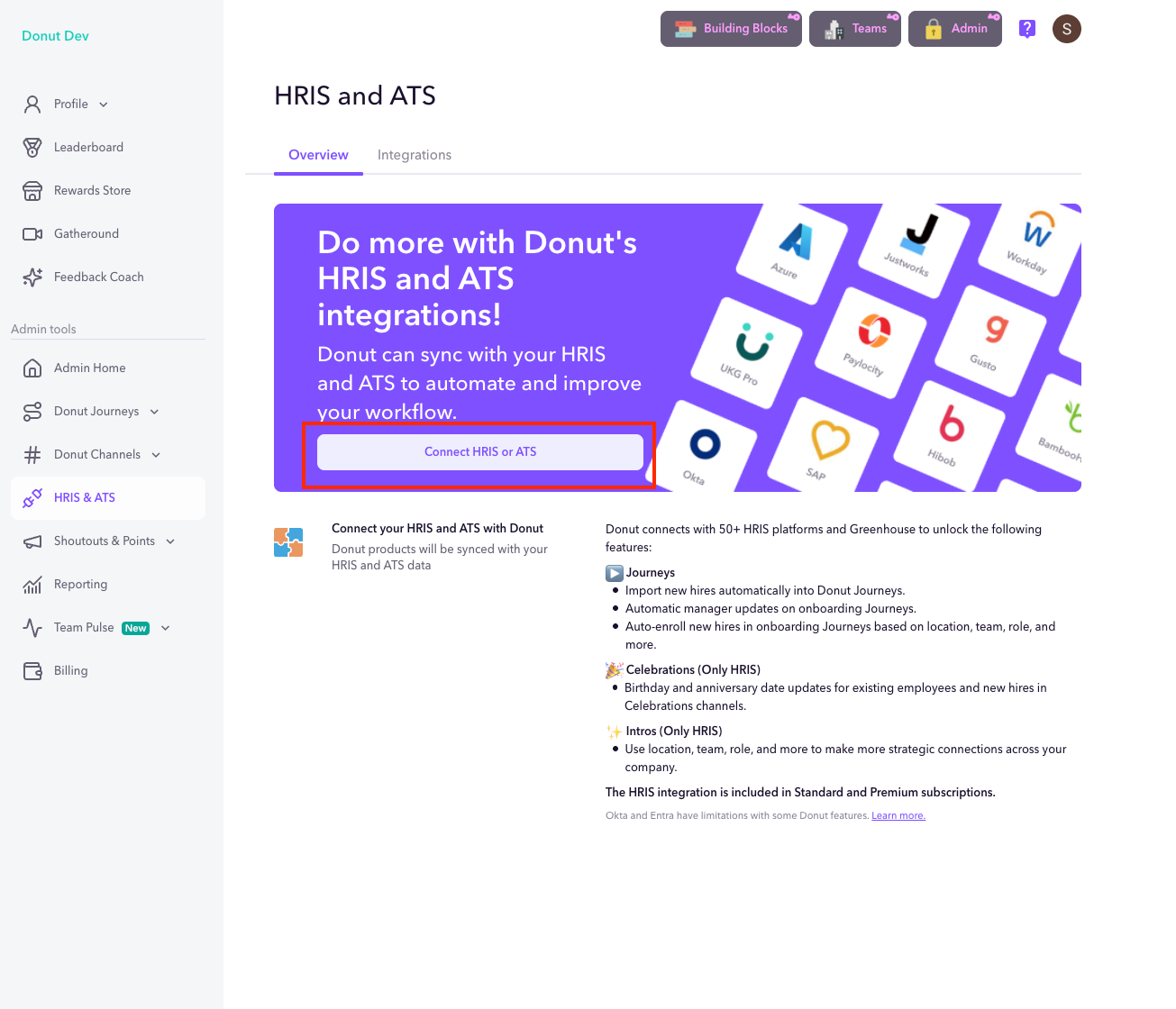Click the New badge beside Team Pulse
Screen dimensions: 1176x1009
(x=136, y=629)
